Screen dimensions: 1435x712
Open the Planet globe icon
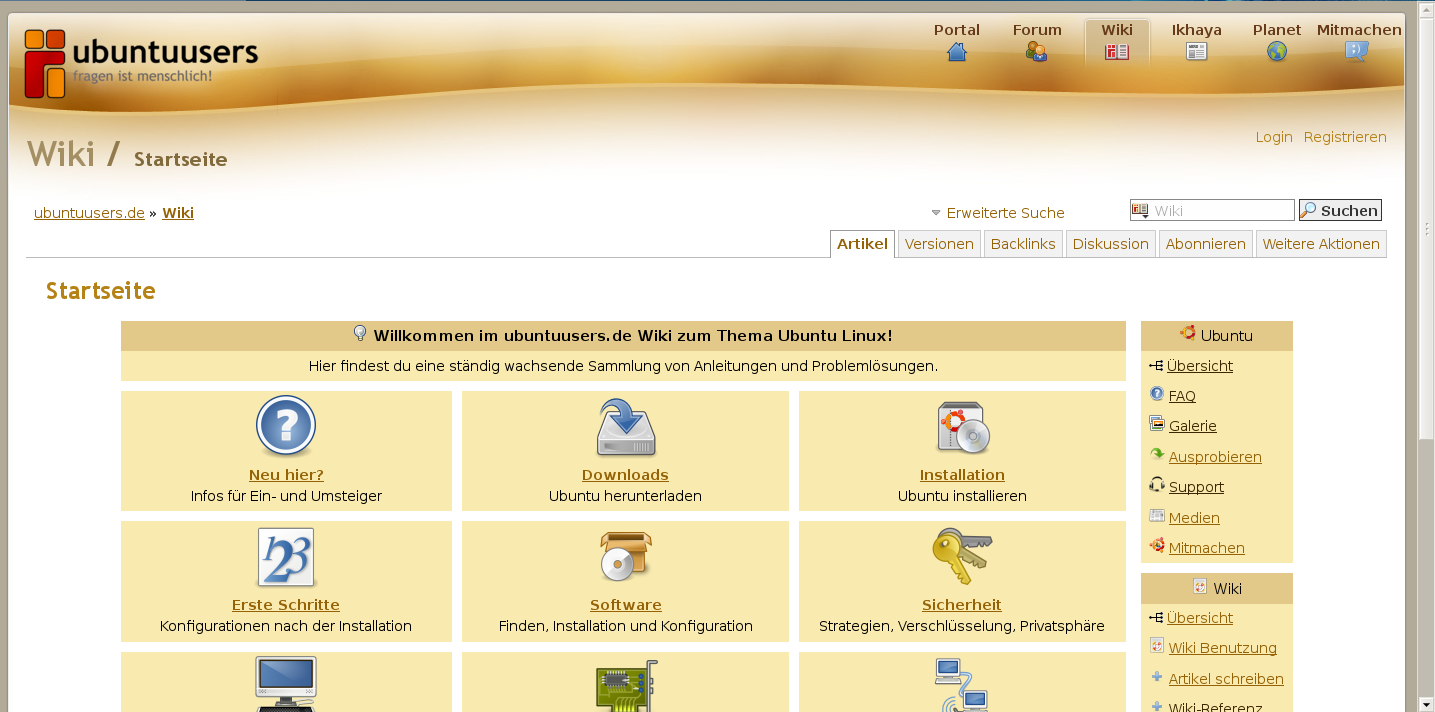(1277, 52)
